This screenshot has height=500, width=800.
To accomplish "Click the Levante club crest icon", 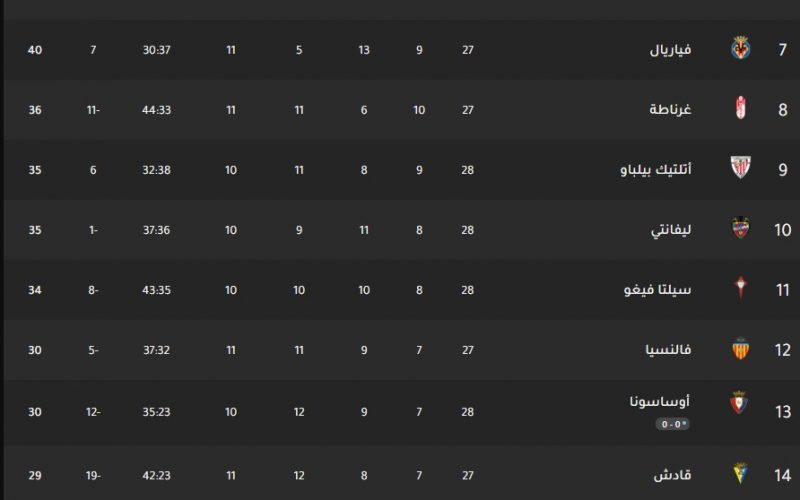I will click(x=741, y=228).
